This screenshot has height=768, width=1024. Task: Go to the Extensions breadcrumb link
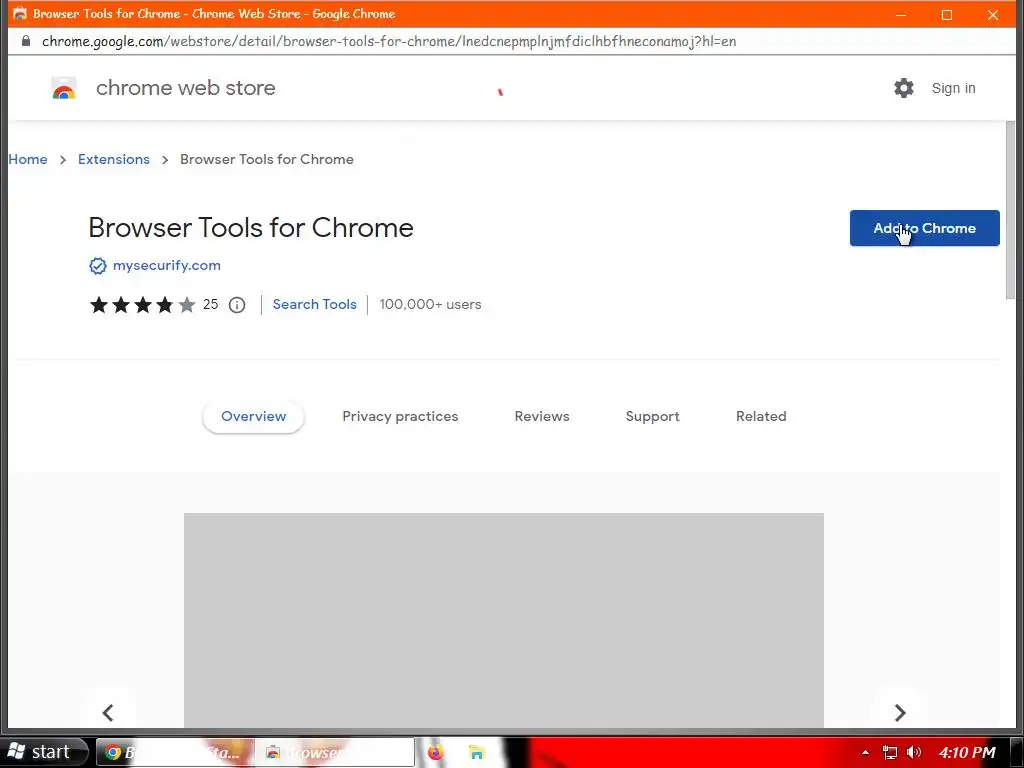[x=114, y=159]
